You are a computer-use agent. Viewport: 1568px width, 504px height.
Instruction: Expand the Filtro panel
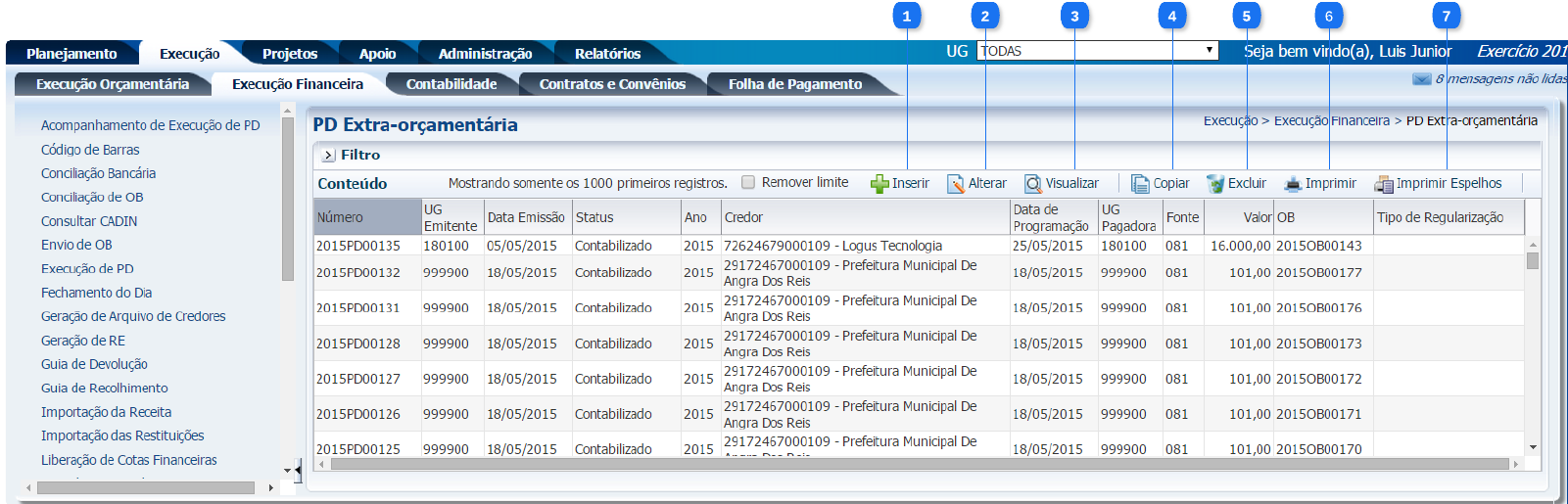click(x=329, y=156)
